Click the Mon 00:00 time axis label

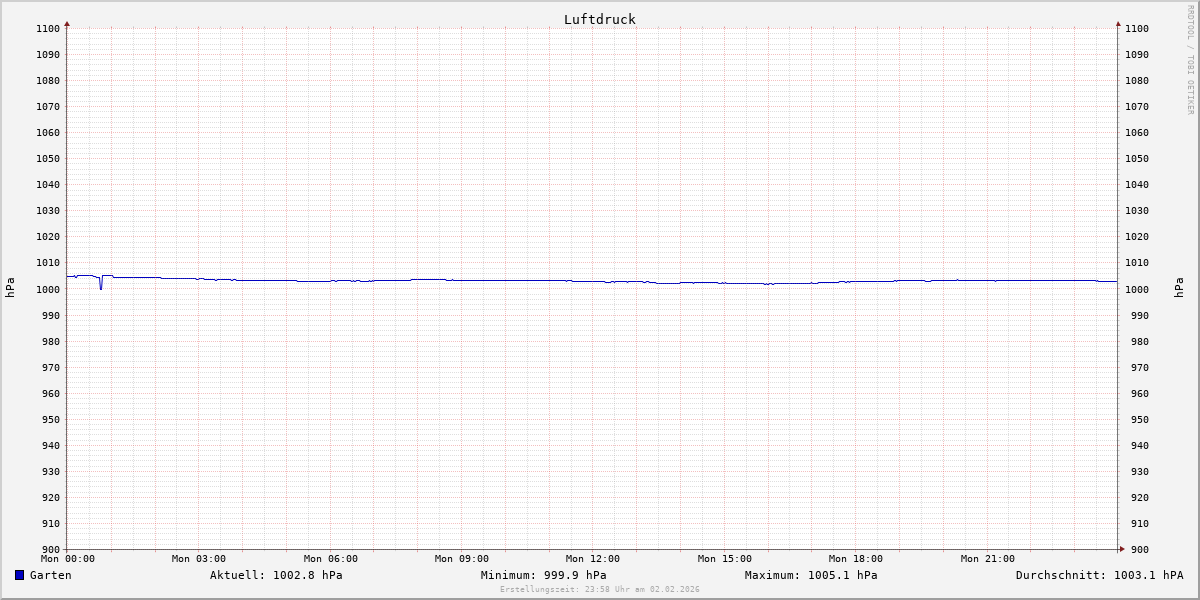click(68, 559)
